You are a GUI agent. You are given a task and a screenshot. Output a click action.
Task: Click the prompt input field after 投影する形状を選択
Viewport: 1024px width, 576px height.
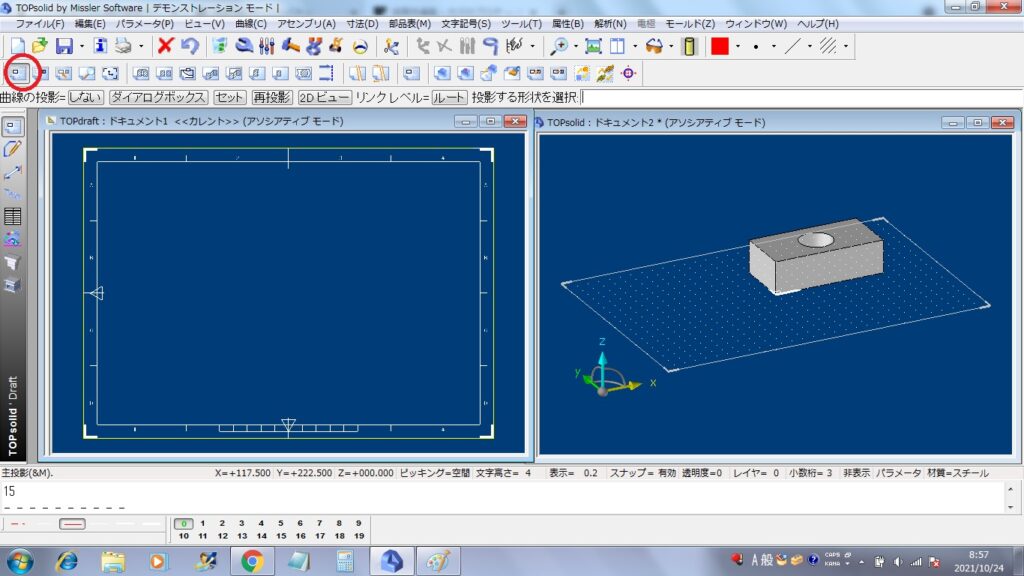click(801, 97)
